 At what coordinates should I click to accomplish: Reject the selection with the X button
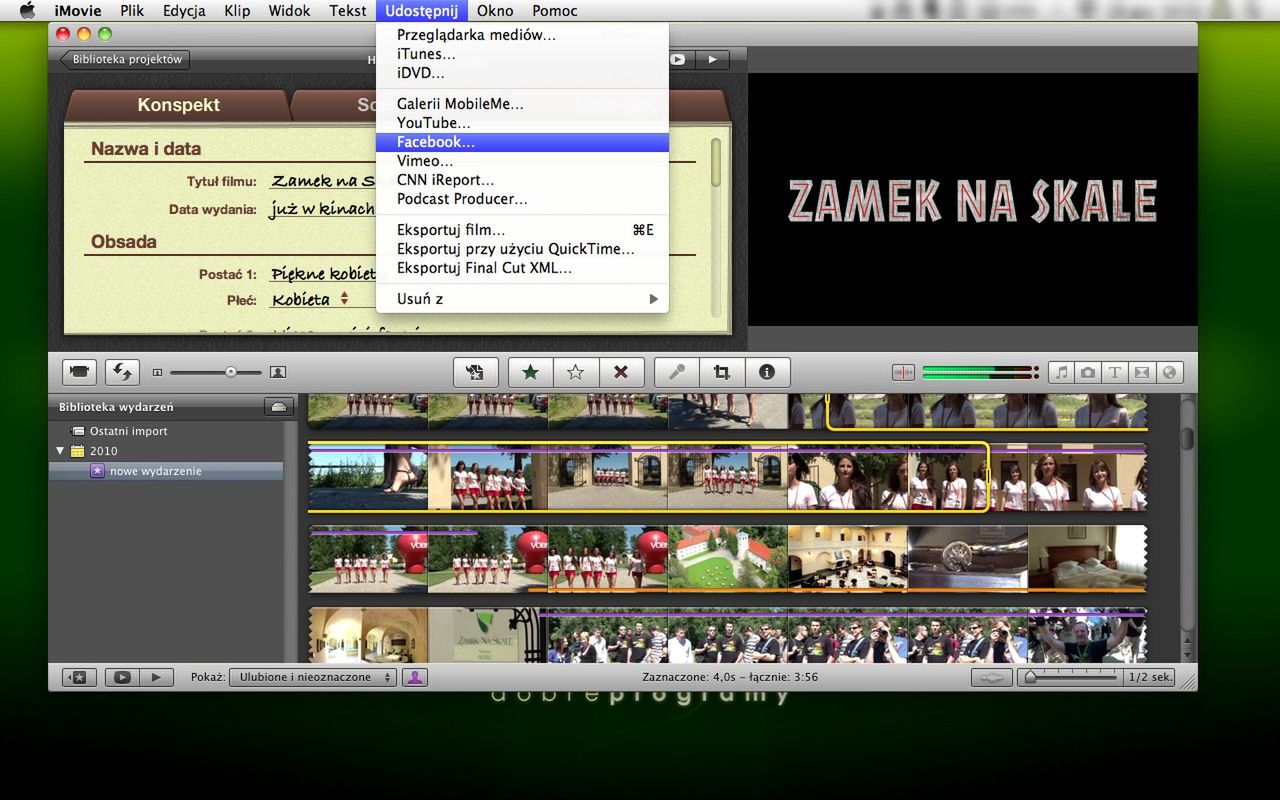click(620, 372)
